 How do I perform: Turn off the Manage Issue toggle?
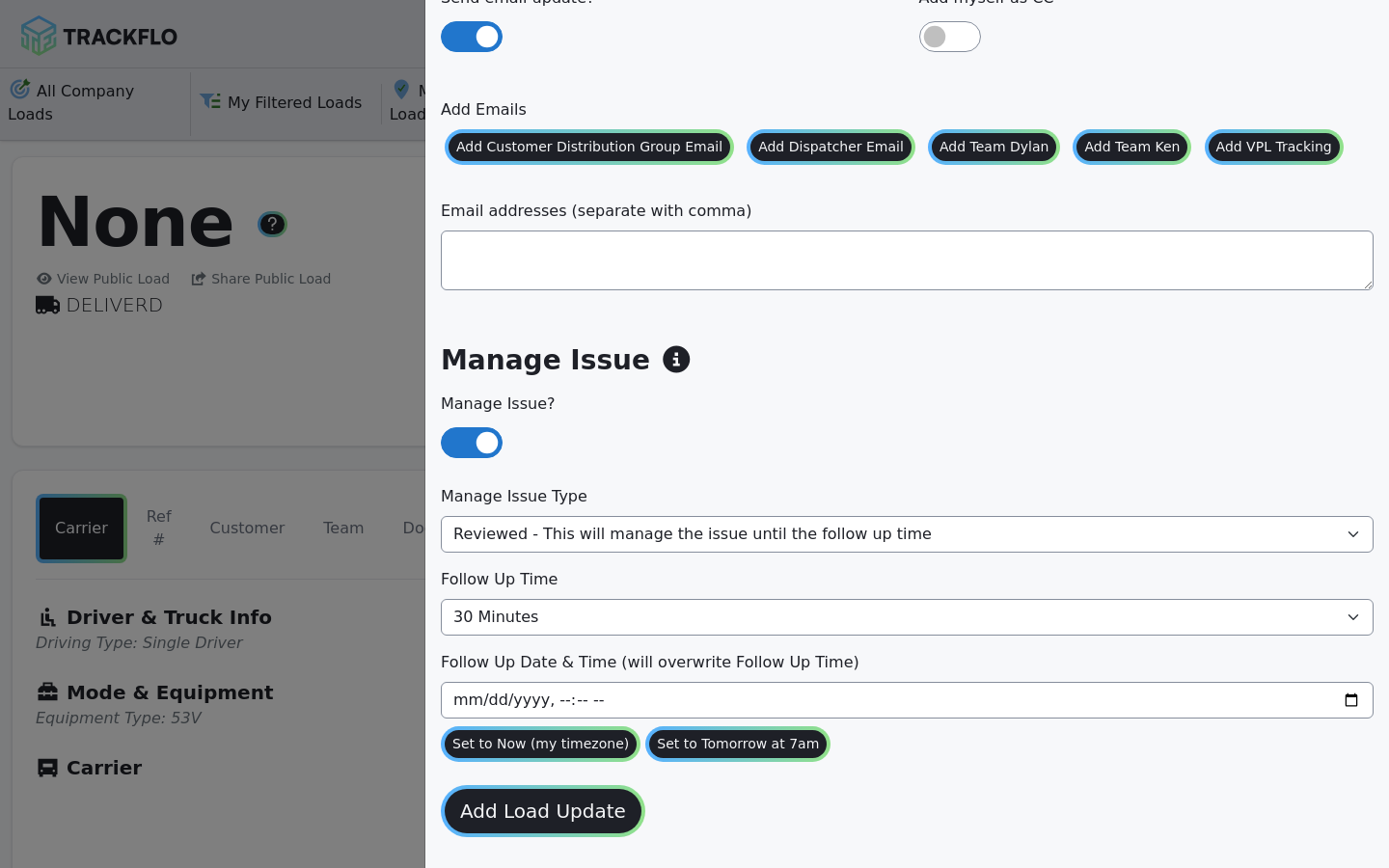pyautogui.click(x=472, y=443)
